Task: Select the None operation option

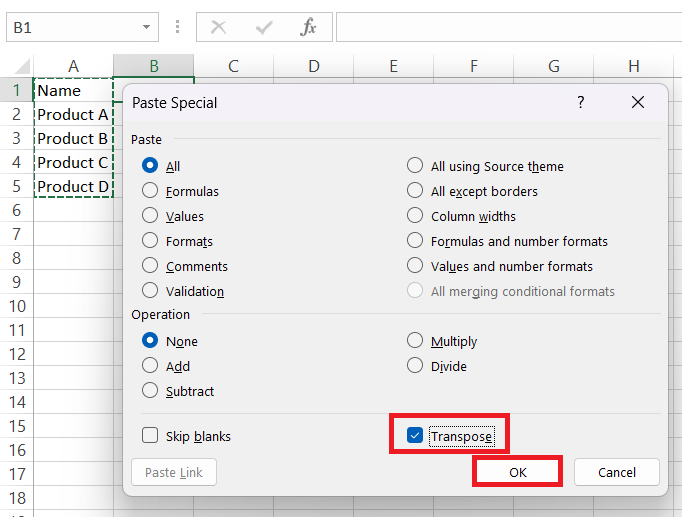Action: point(170,341)
